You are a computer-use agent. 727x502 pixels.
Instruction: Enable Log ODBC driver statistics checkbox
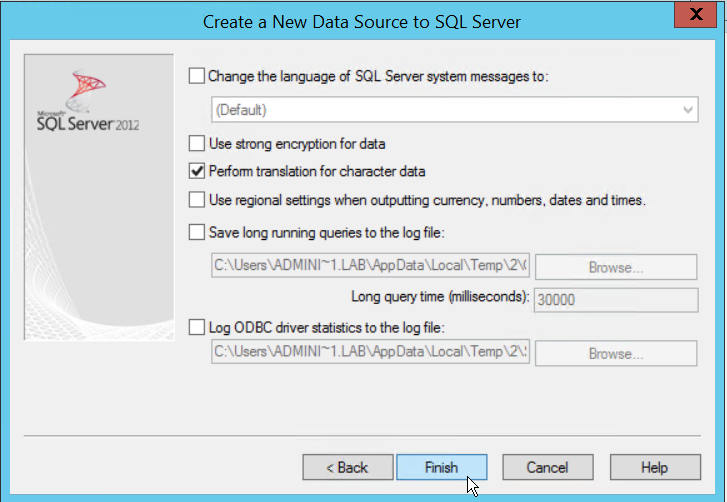point(197,326)
